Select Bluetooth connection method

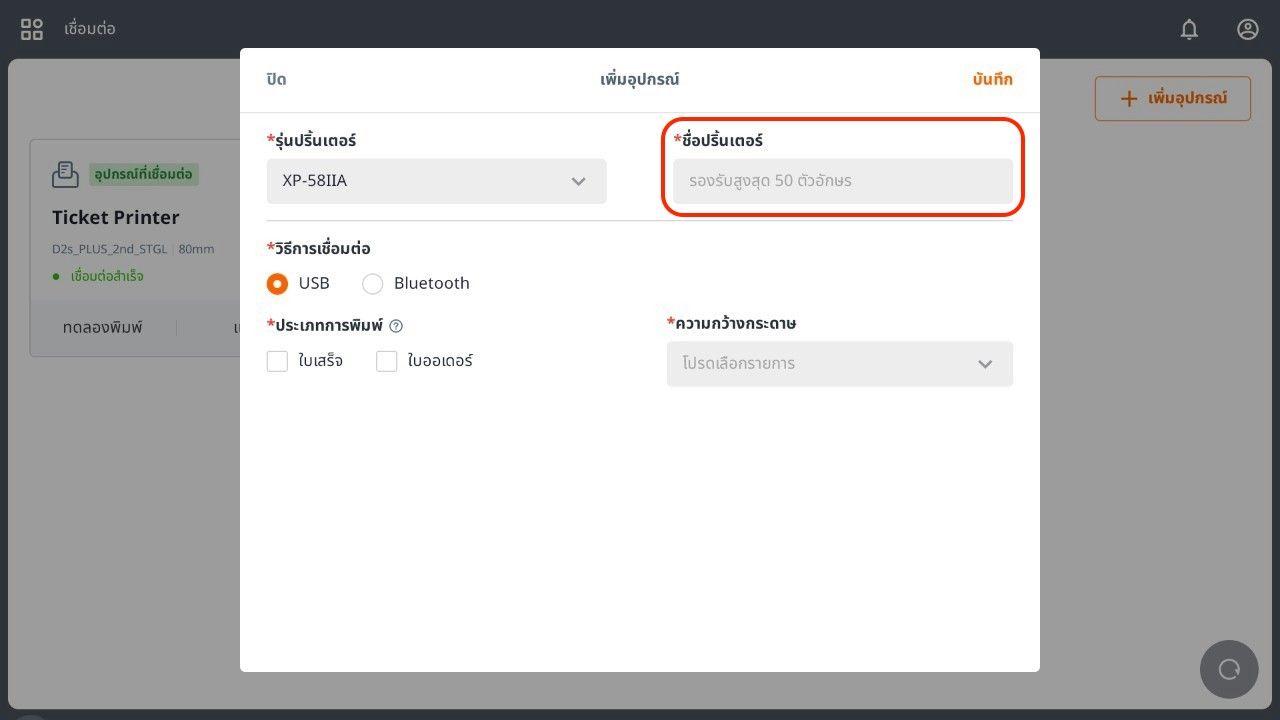373,284
